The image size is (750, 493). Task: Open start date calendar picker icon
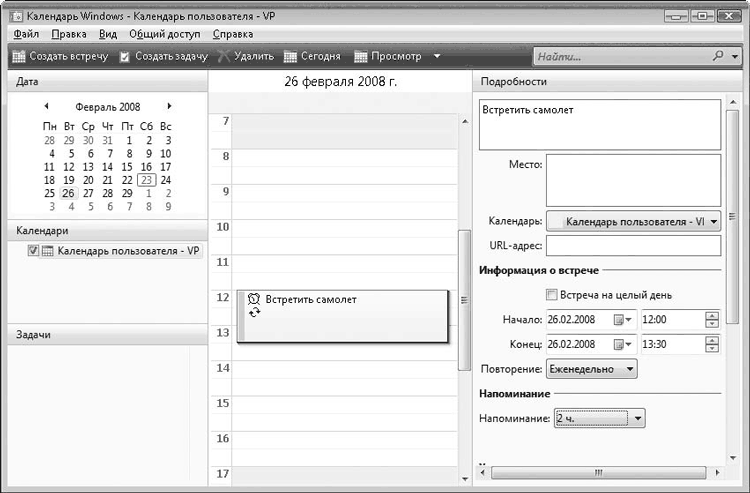[x=621, y=319]
